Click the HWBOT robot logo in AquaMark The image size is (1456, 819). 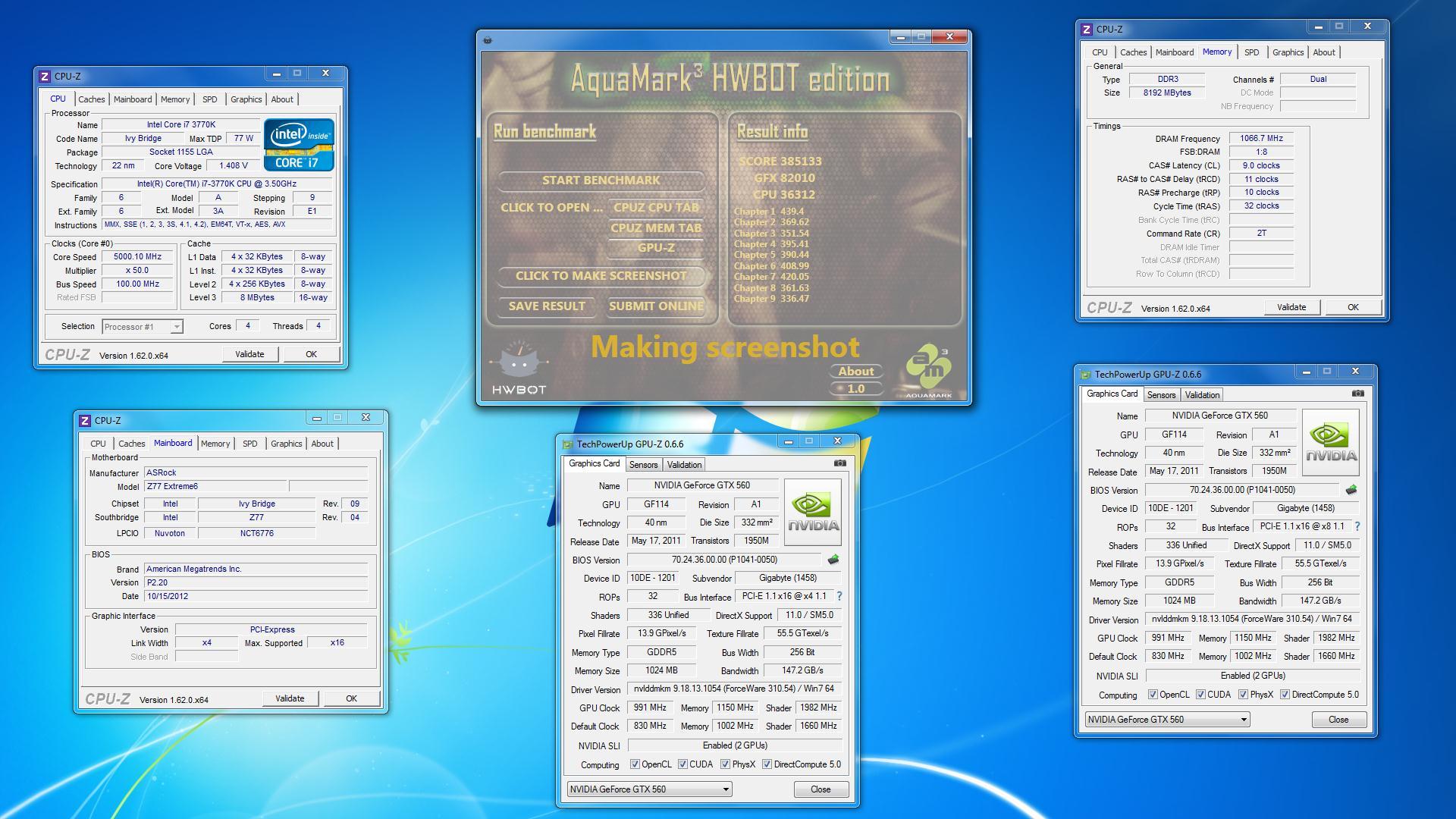pos(519,368)
